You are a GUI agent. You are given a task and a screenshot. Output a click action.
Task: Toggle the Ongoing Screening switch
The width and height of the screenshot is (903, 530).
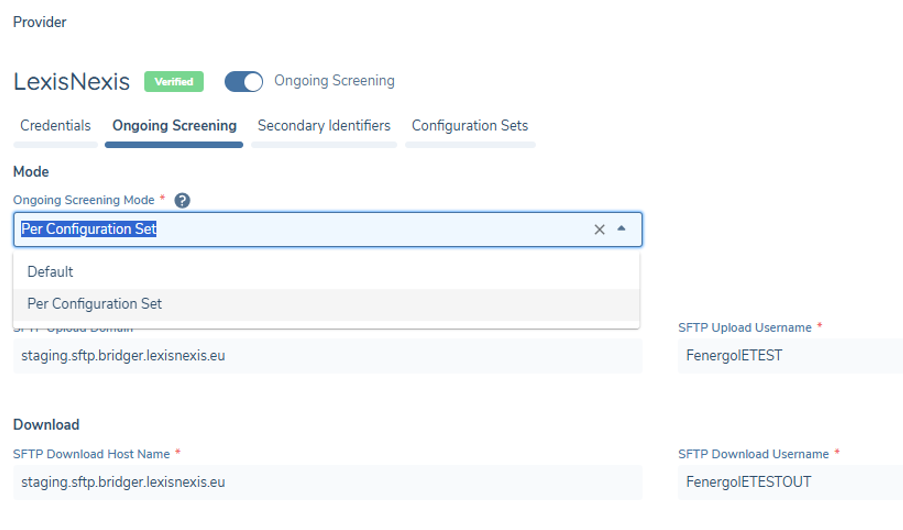coord(244,81)
